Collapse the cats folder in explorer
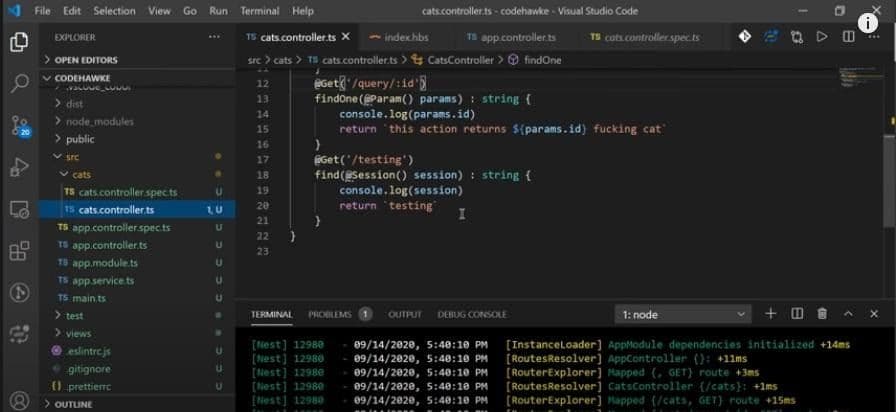This screenshot has width=896, height=412. (x=65, y=174)
